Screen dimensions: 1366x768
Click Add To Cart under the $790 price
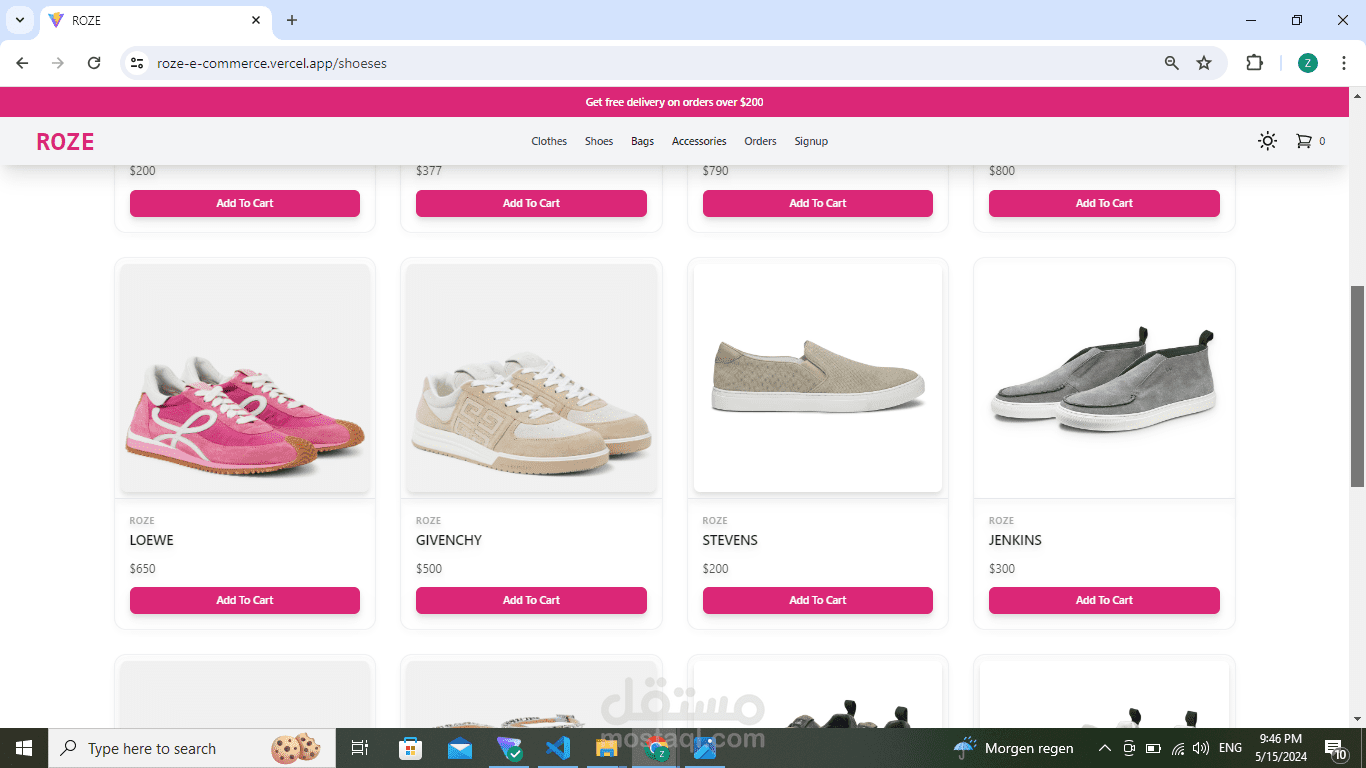[x=818, y=203]
